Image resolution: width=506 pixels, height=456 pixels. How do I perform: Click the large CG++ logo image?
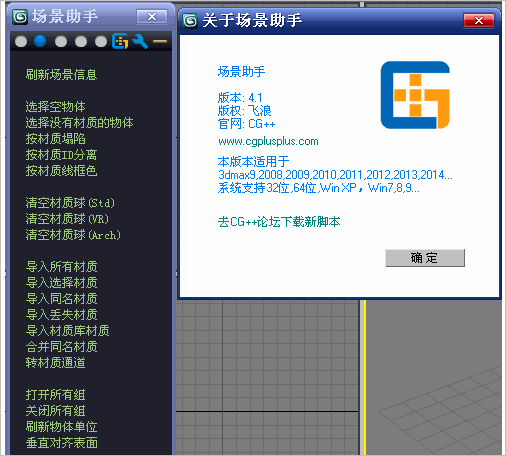pyautogui.click(x=415, y=95)
